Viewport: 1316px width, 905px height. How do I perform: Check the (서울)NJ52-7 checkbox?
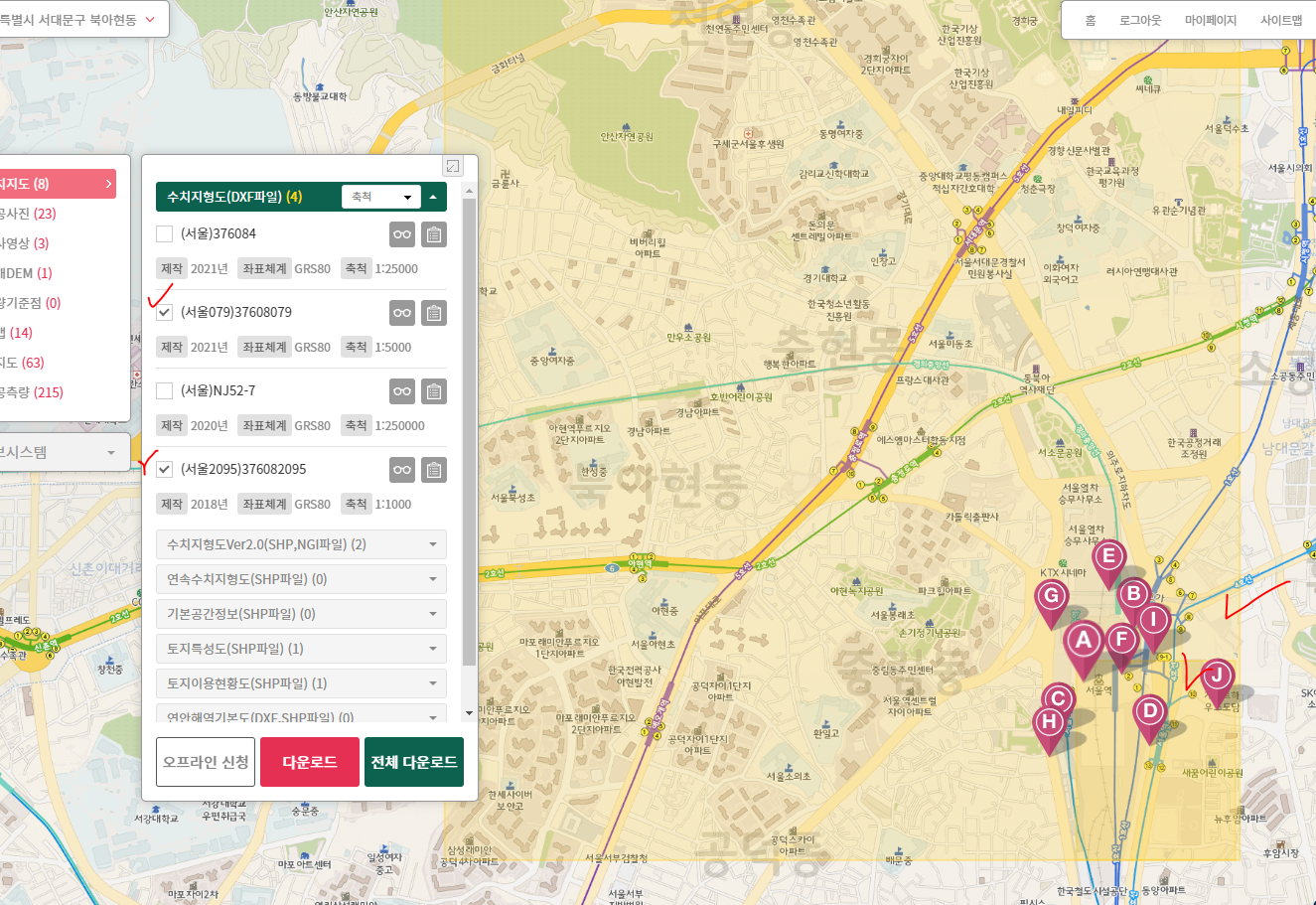click(x=165, y=391)
